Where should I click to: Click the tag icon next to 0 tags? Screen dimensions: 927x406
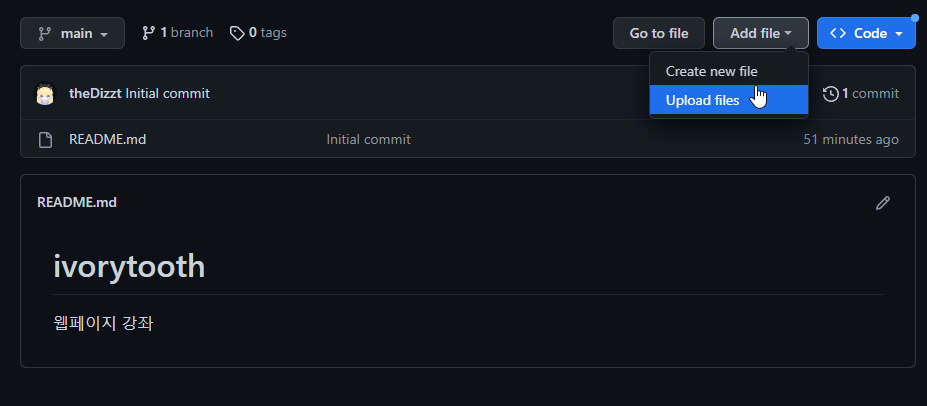coord(237,33)
